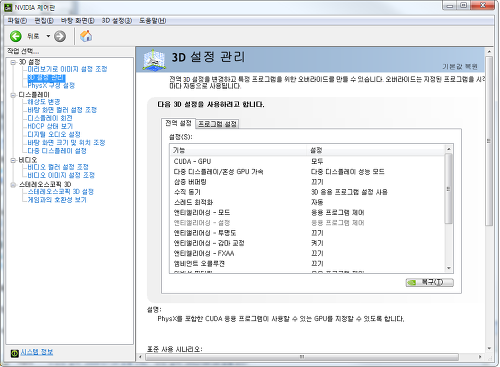Viewport: 500px width, 367px height.
Task: Select the 앤티앨리어싱 - 모드 row
Action: point(307,213)
